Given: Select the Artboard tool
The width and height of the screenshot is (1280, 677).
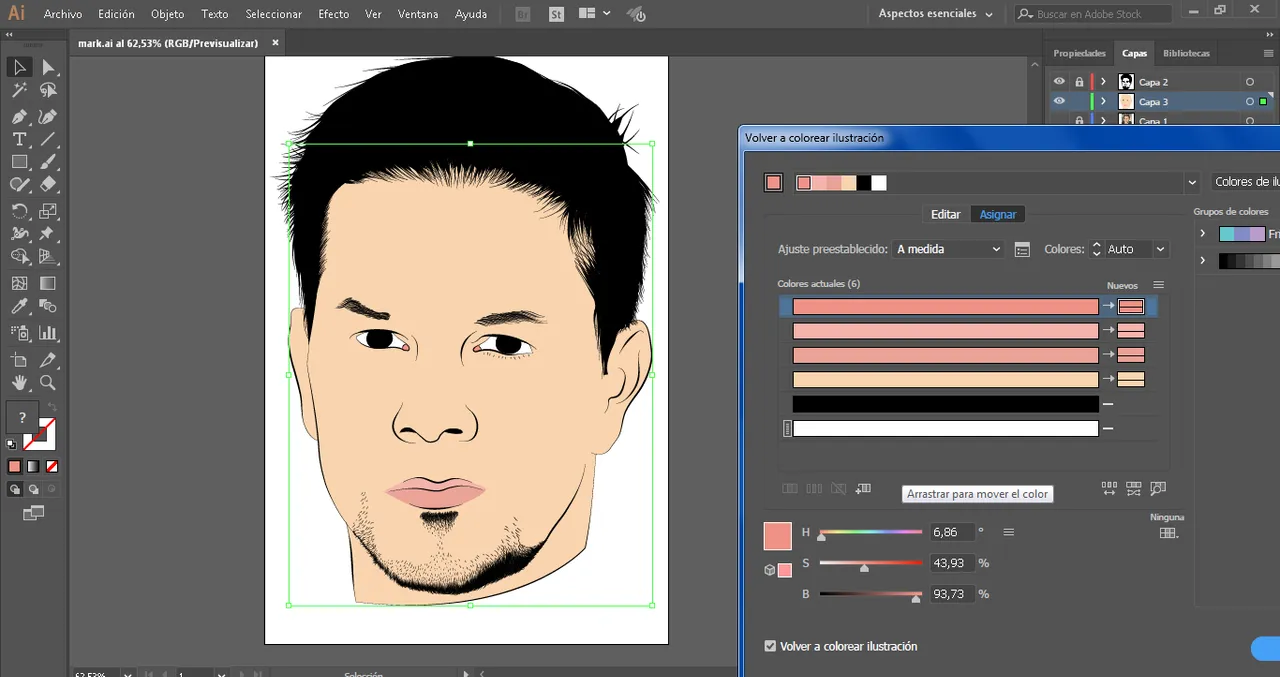Looking at the screenshot, I should [x=19, y=360].
